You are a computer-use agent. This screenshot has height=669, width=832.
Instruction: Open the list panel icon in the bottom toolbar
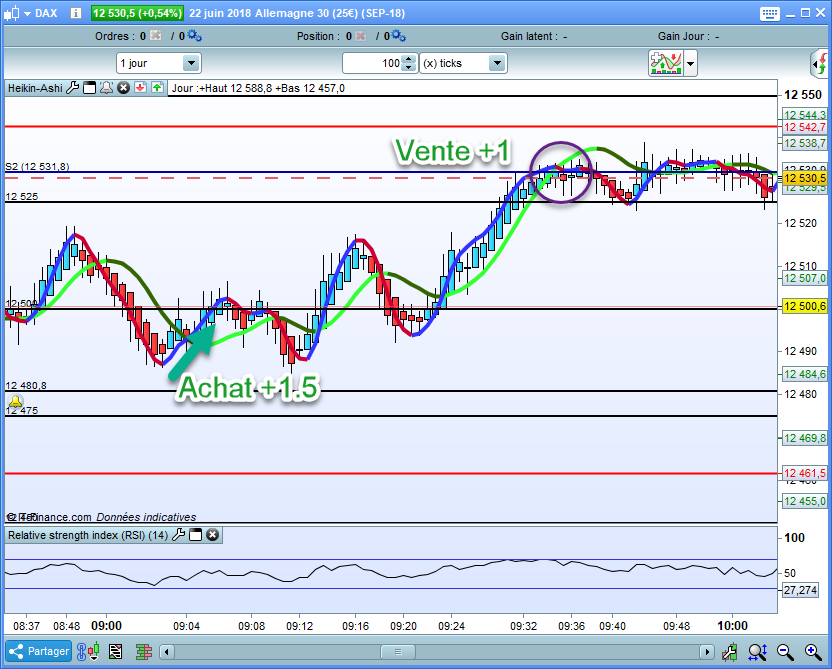pos(115,651)
